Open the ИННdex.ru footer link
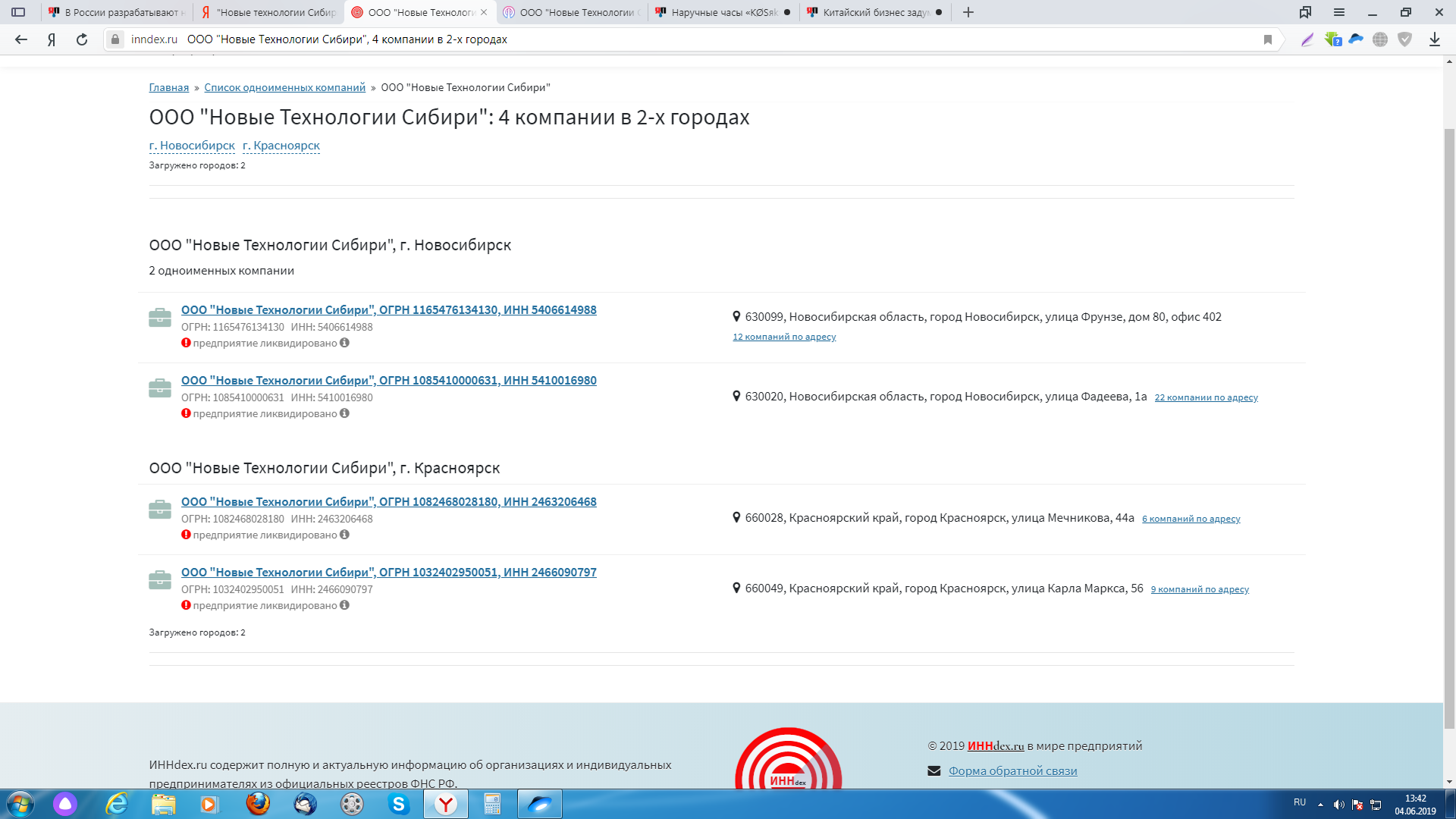 [996, 745]
